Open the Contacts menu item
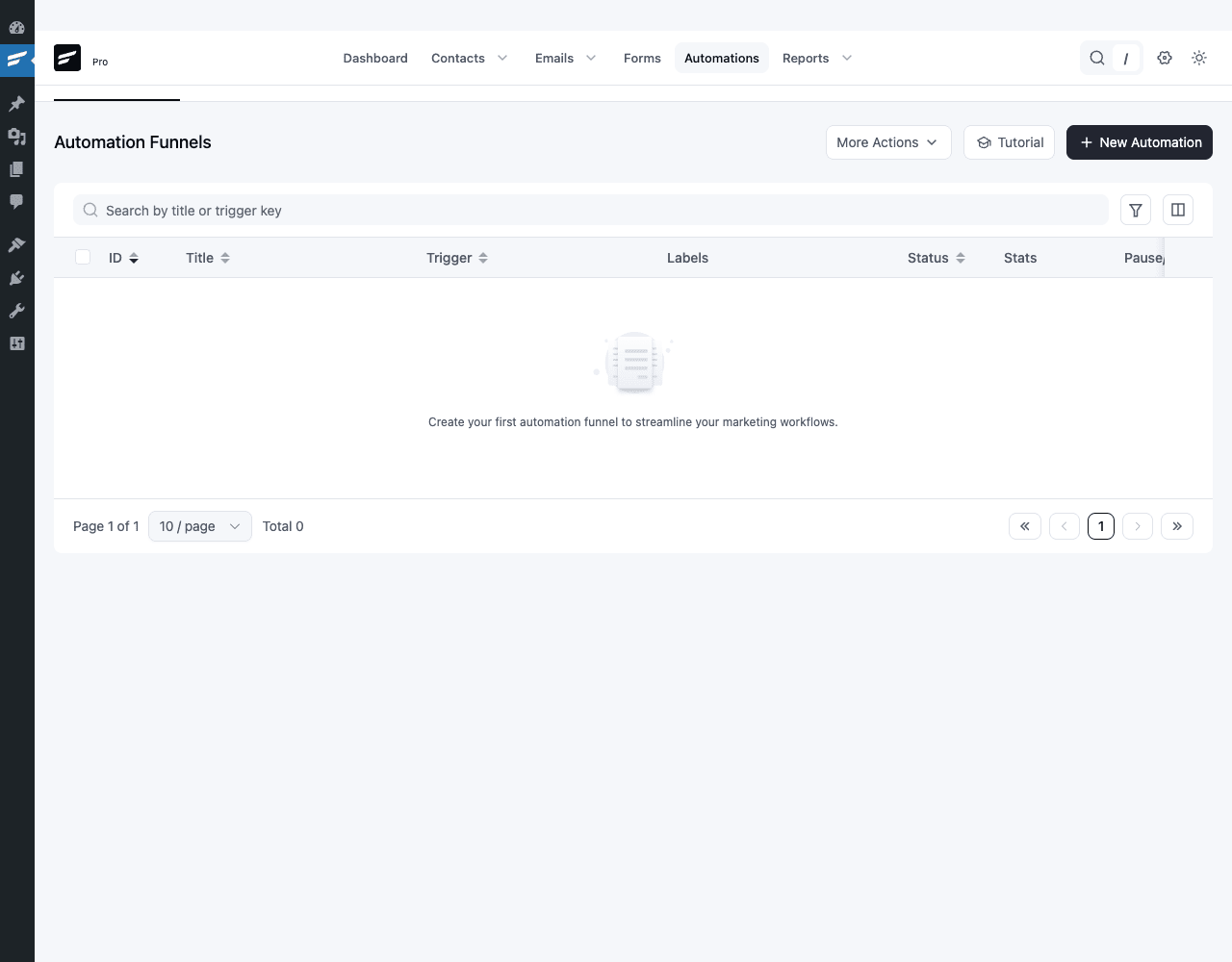Viewport: 1232px width, 962px height. [x=458, y=58]
